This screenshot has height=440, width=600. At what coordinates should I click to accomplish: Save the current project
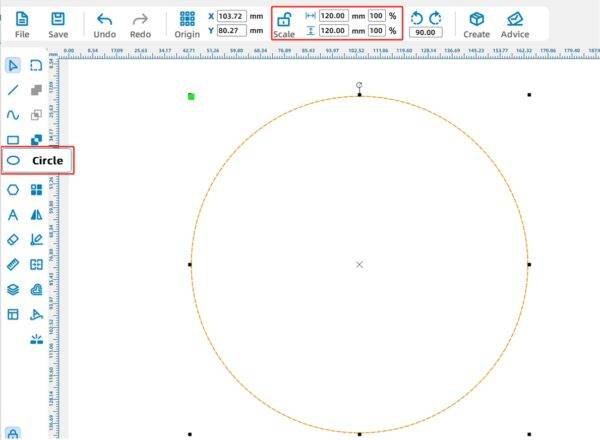(x=58, y=24)
